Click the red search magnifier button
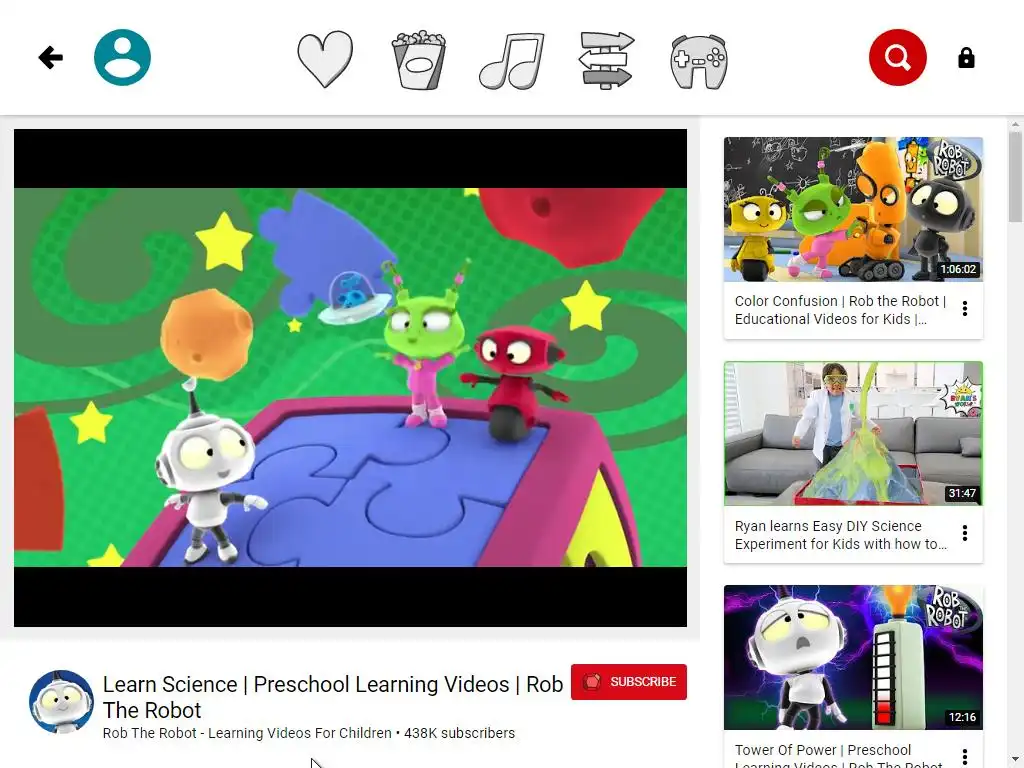This screenshot has width=1024, height=768. pyautogui.click(x=897, y=57)
